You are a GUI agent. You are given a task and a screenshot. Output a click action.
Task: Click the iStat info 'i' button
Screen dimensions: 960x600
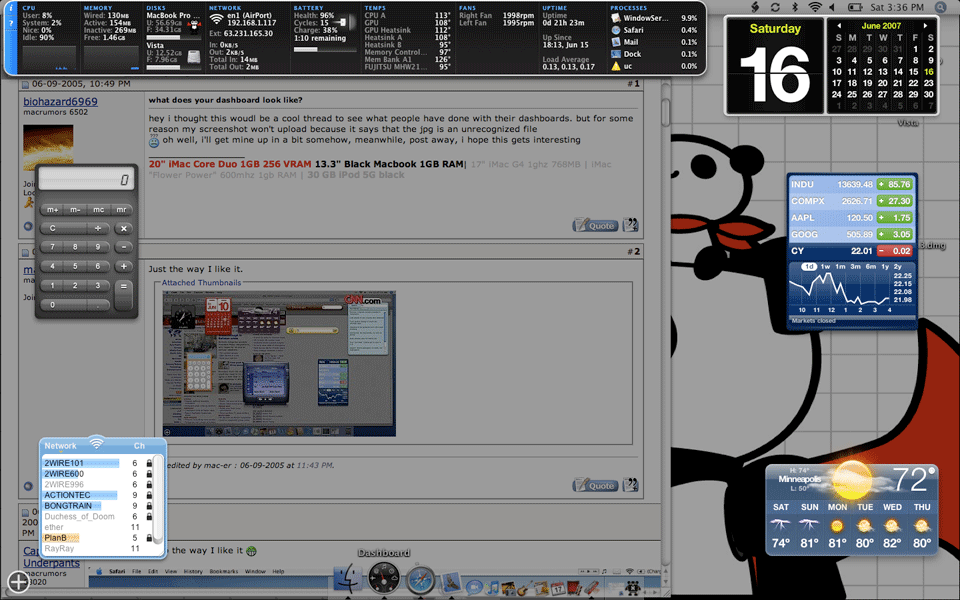tap(10, 9)
